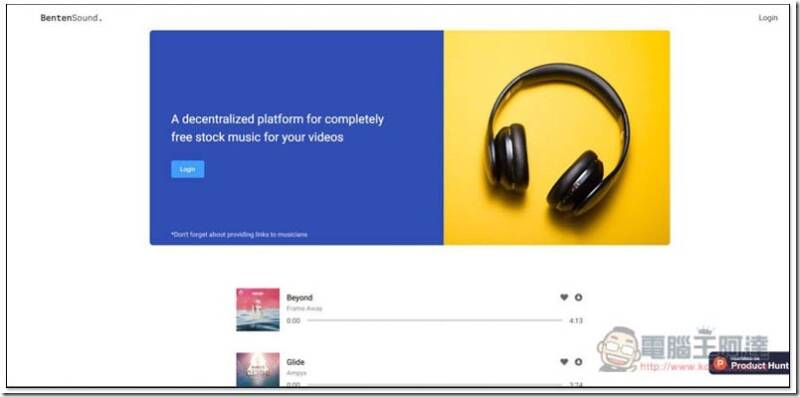
Task: Open the Login link in top navigation
Action: point(768,18)
